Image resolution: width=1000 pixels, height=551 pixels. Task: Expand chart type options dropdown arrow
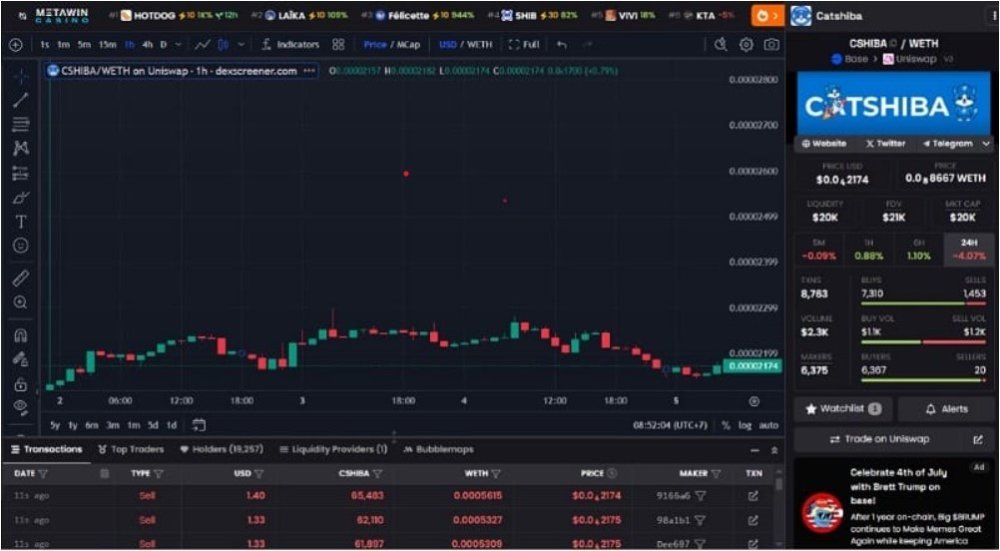(241, 45)
